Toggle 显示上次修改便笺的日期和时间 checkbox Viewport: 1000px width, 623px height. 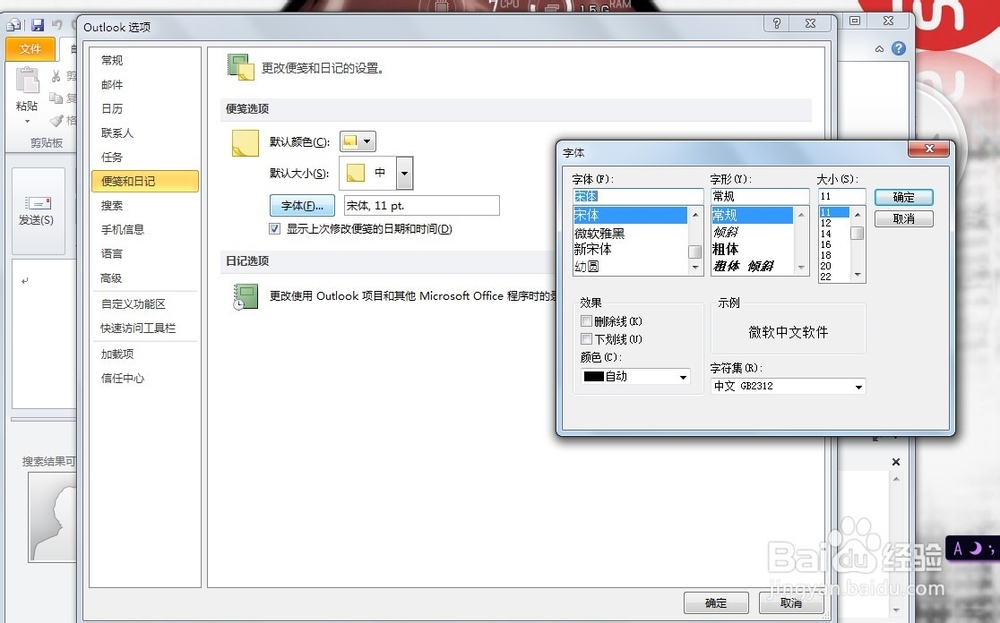(275, 229)
